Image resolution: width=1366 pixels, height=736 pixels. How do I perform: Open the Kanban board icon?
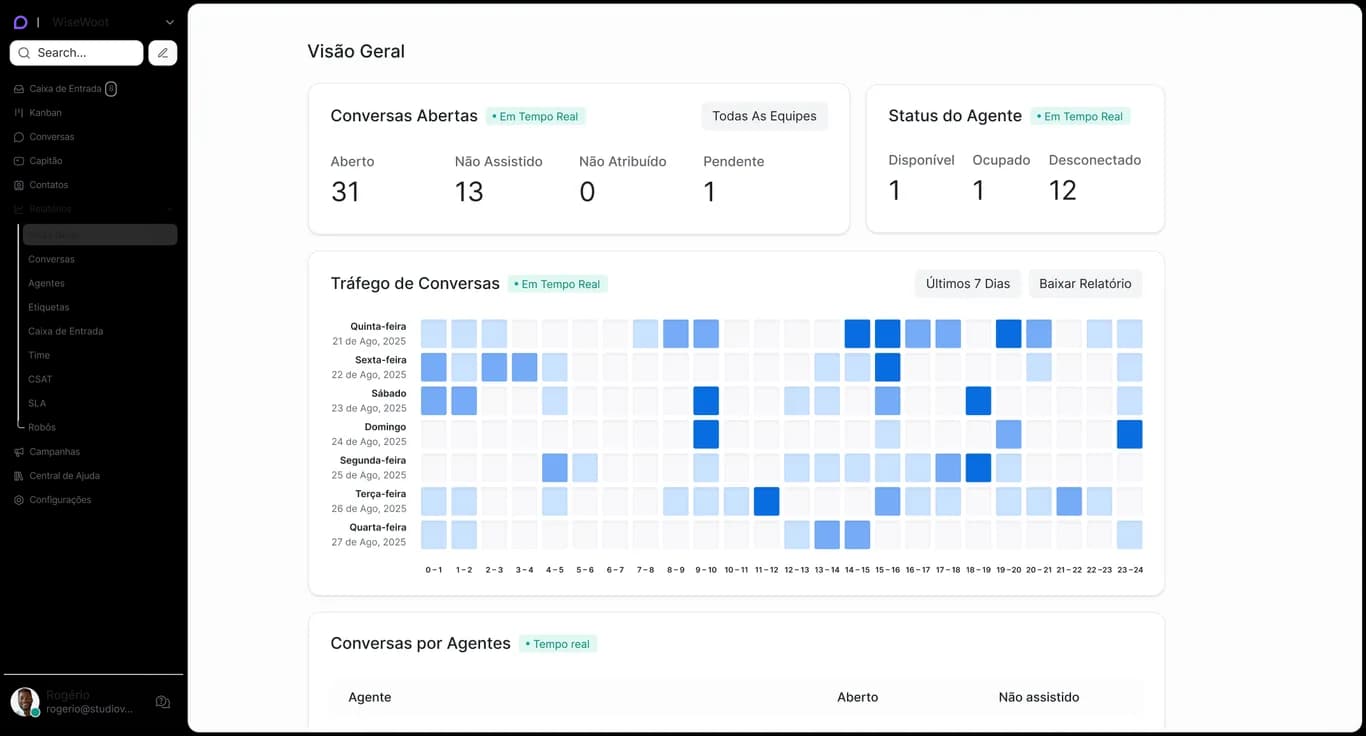(19, 113)
